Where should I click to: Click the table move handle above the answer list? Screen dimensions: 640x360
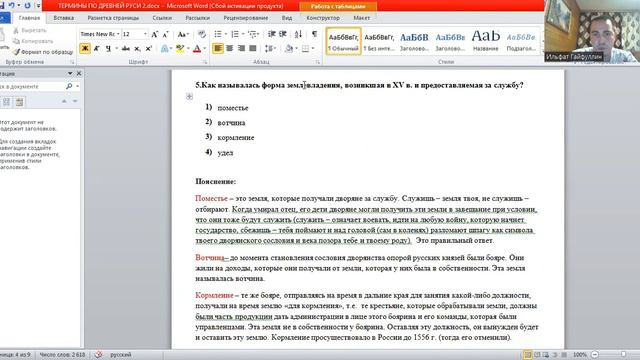(189, 97)
